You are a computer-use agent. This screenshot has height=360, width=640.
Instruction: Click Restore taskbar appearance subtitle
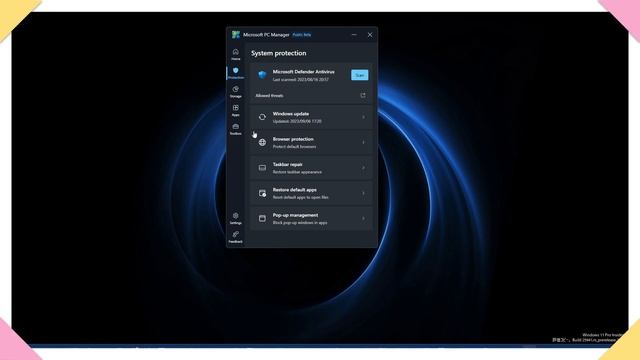pos(297,172)
